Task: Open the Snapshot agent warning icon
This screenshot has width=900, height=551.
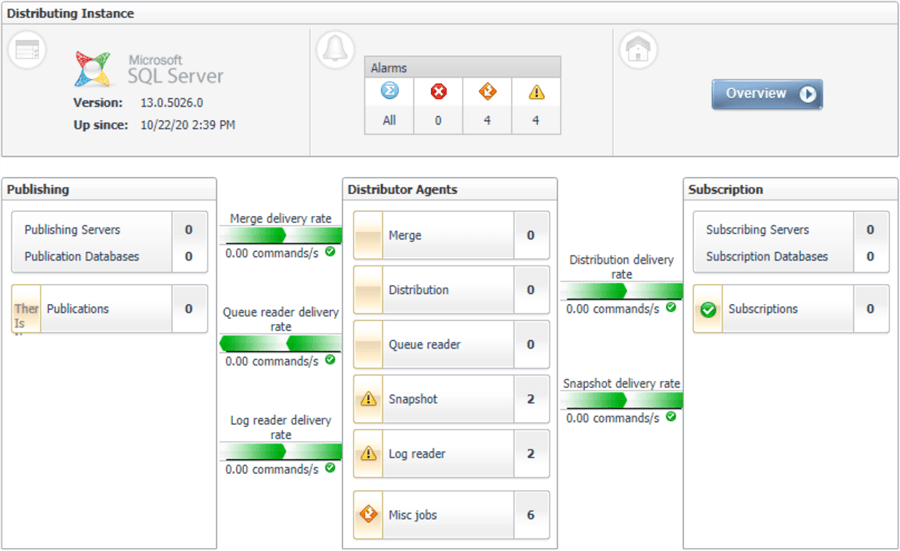Action: [368, 399]
